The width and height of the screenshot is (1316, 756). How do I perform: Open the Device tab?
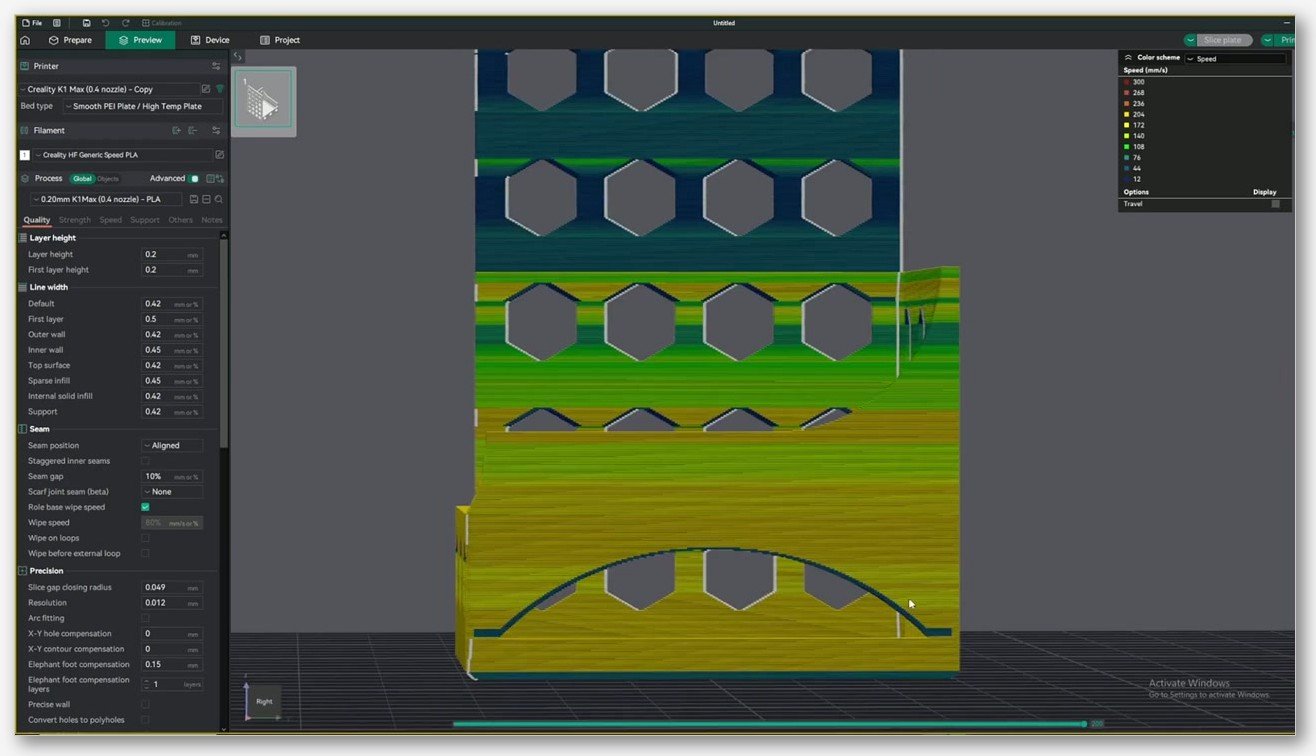[210, 40]
